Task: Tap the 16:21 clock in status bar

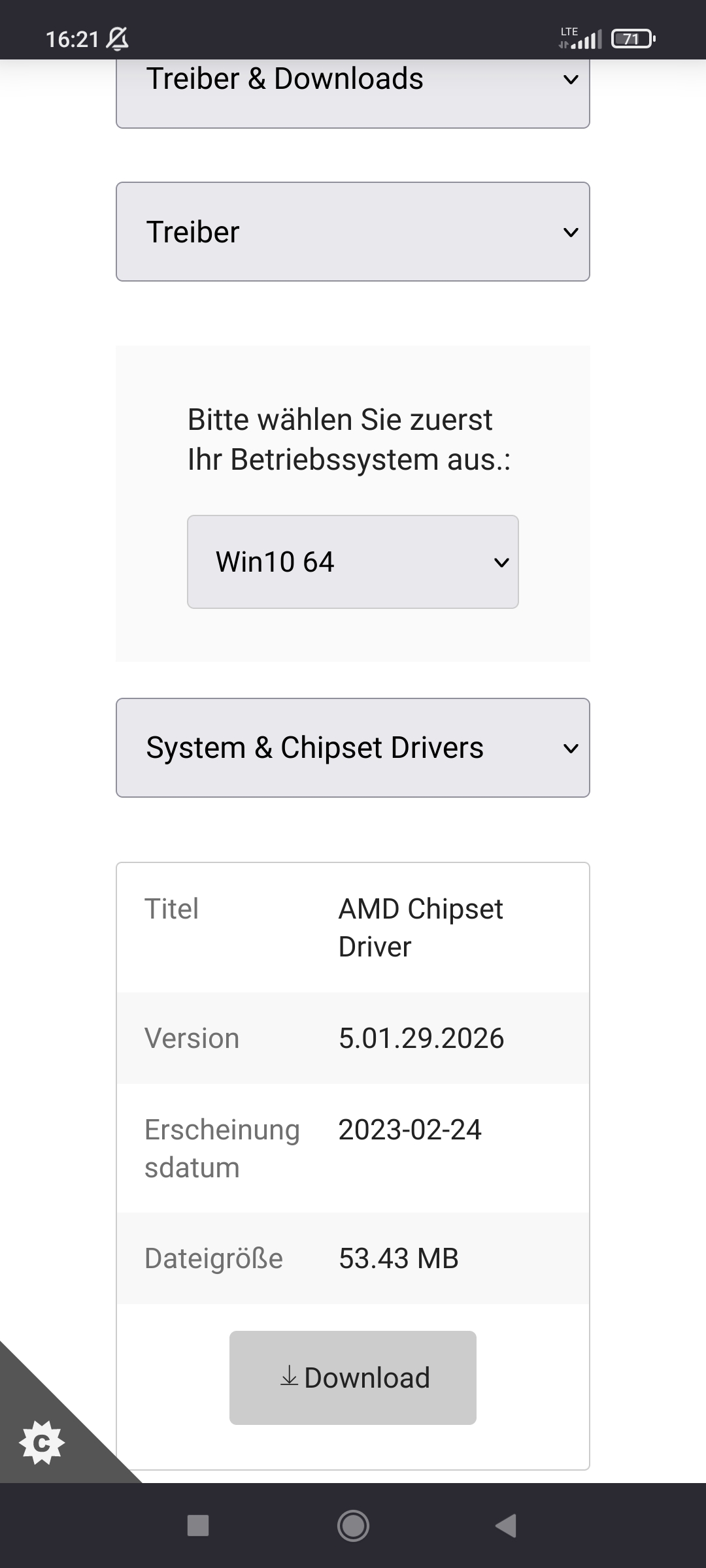Action: coord(72,39)
